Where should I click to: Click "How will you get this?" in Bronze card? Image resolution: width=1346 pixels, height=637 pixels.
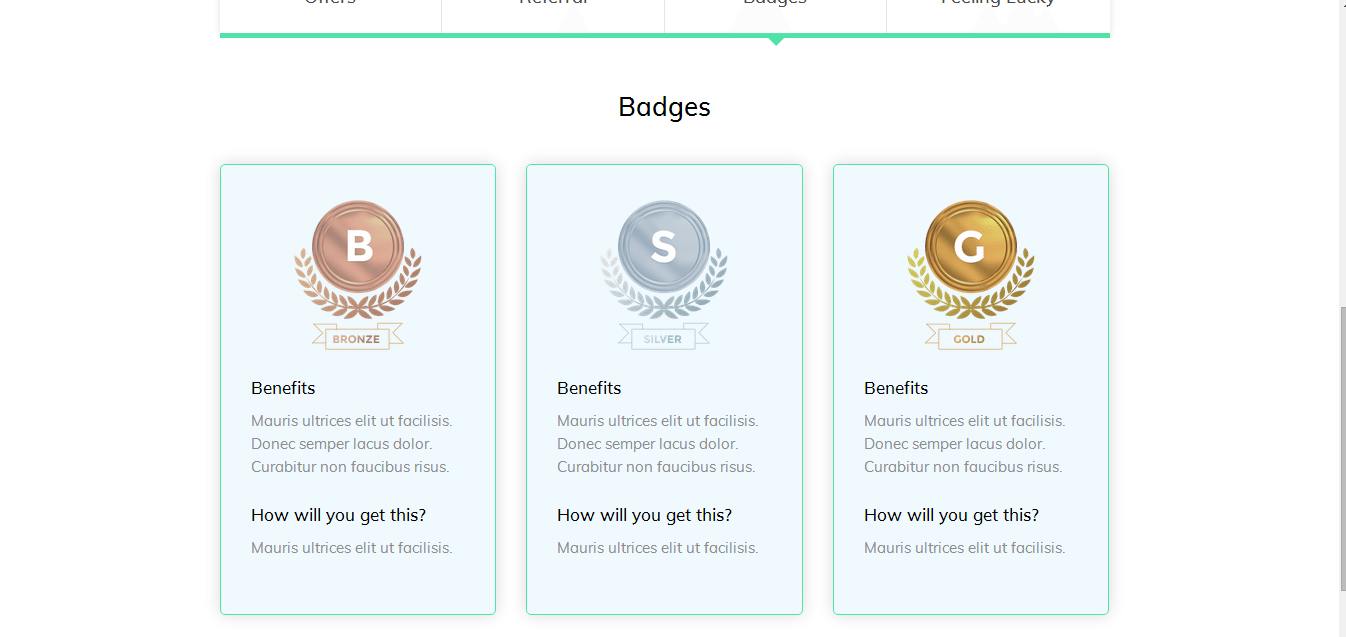(x=338, y=515)
